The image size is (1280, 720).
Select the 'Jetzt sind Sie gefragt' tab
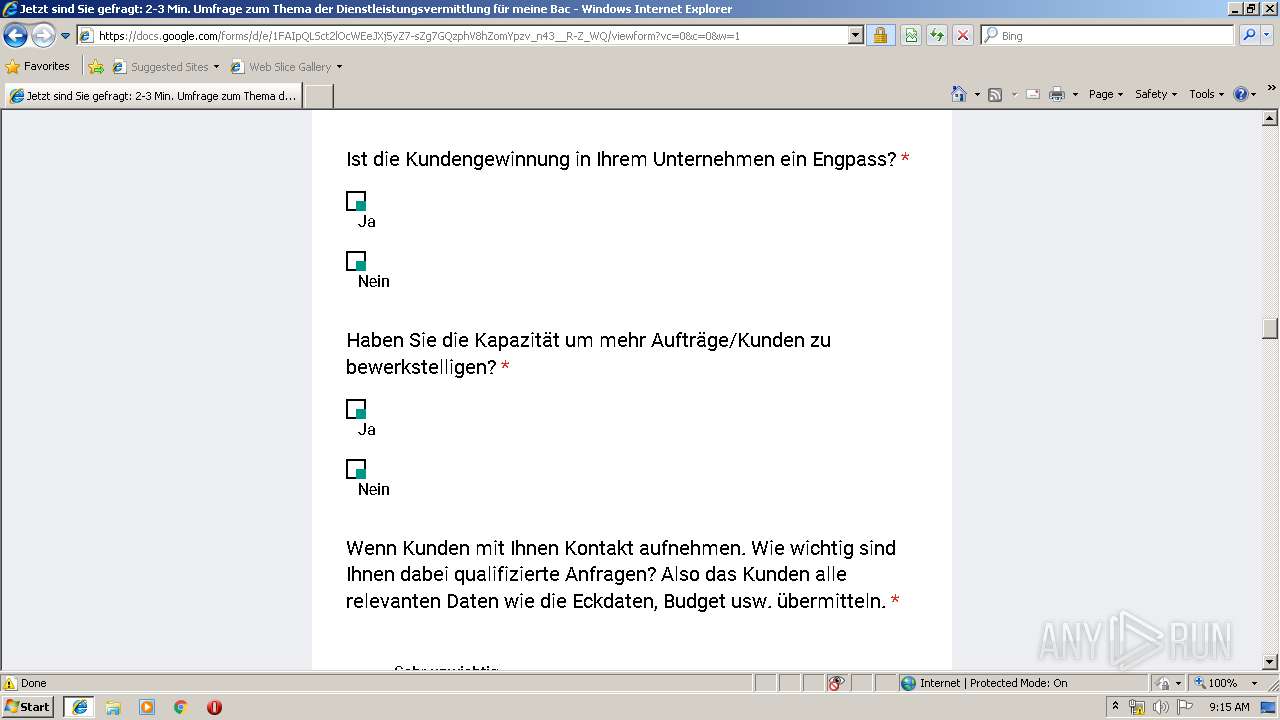pyautogui.click(x=153, y=96)
